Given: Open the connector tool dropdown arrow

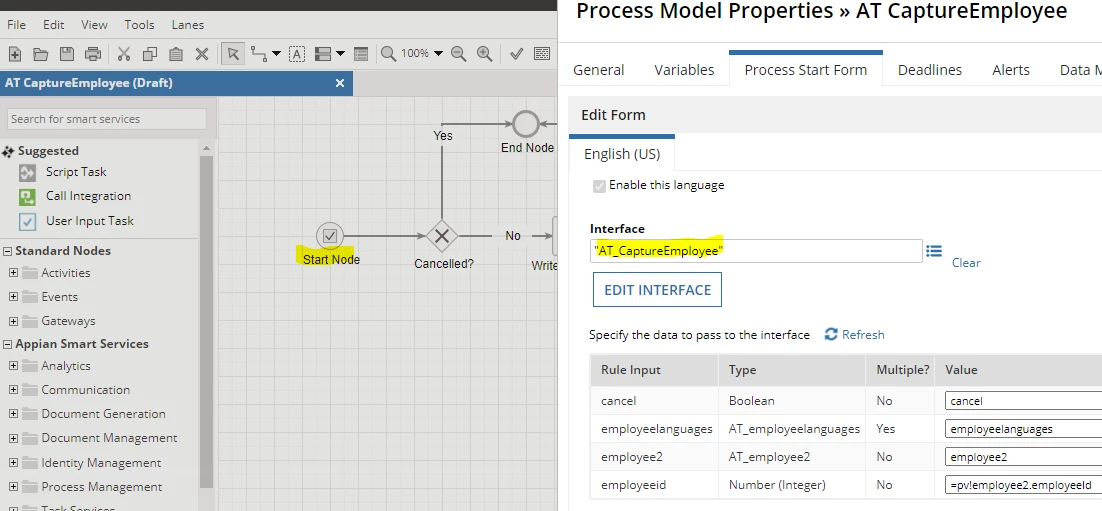Looking at the screenshot, I should (x=276, y=54).
